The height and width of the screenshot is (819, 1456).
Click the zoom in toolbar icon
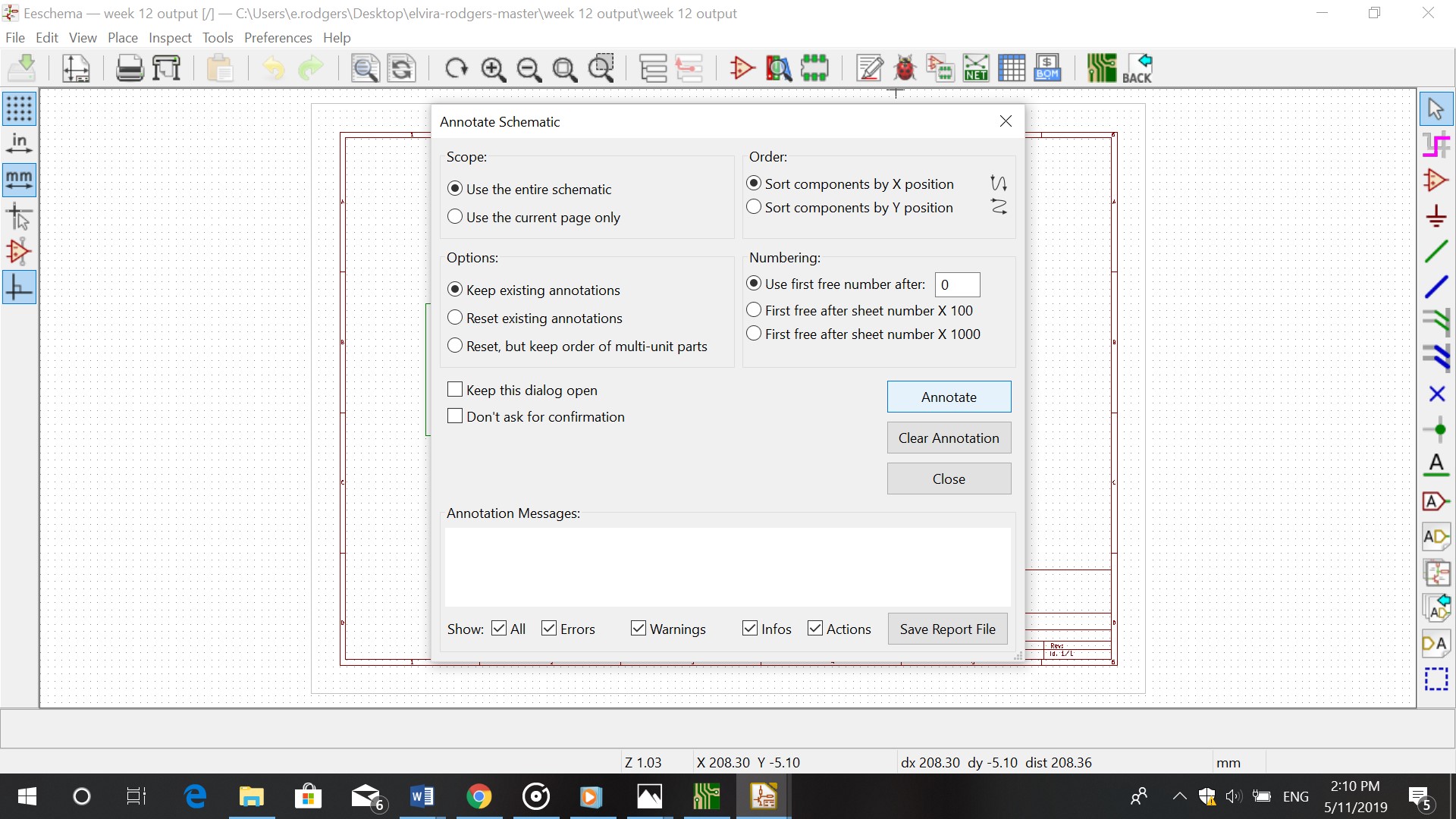(x=493, y=69)
